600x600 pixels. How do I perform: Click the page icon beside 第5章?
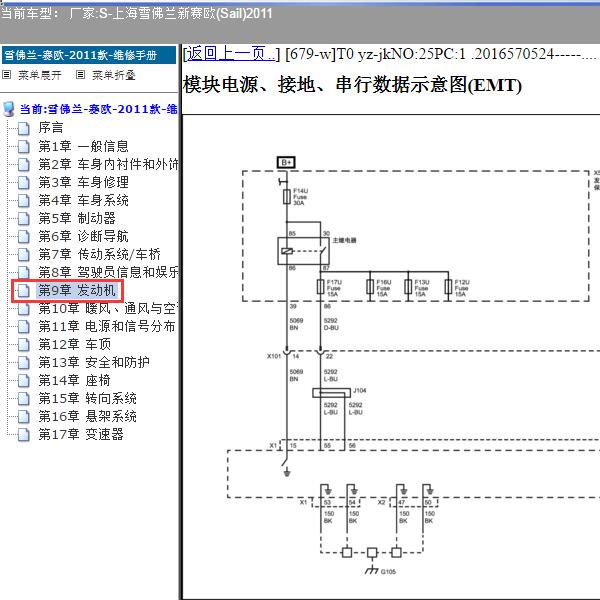pos(23,218)
